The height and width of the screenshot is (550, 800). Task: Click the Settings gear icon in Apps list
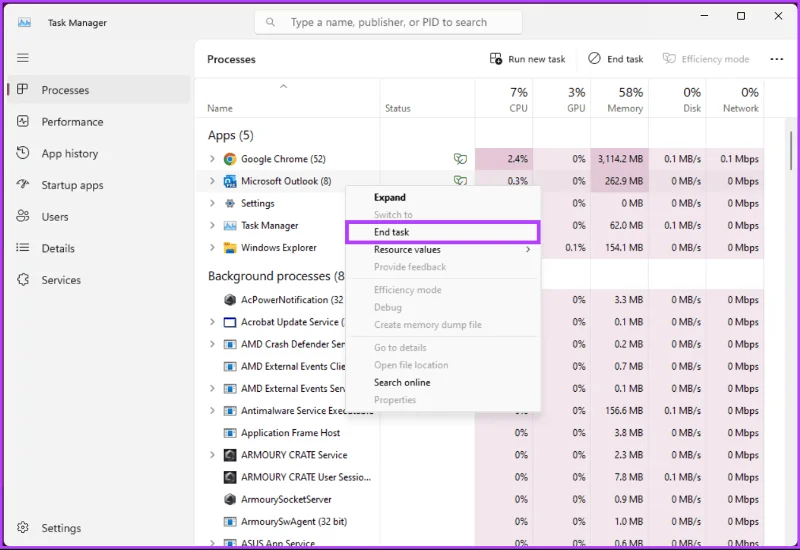click(230, 203)
